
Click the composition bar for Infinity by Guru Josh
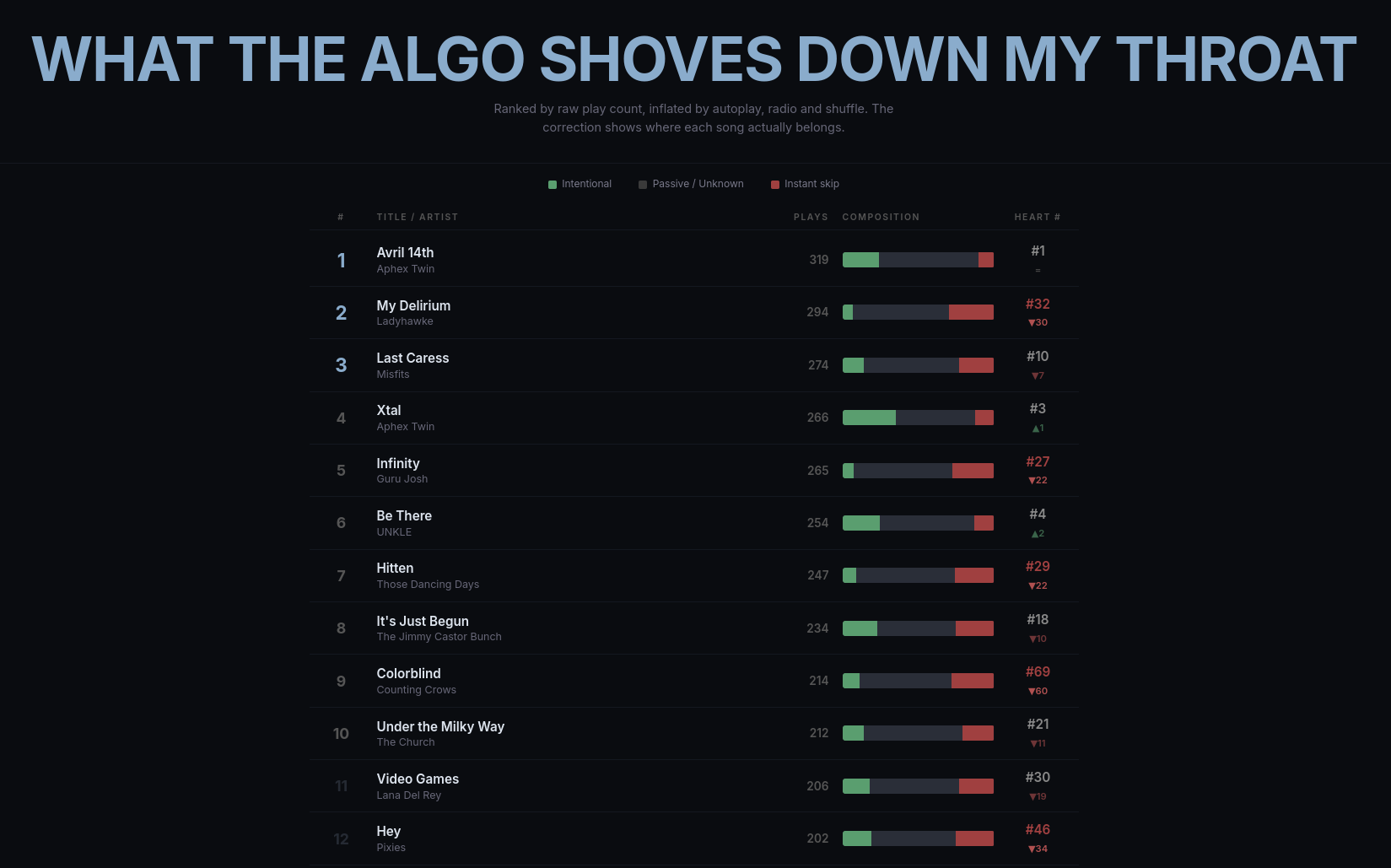point(918,470)
